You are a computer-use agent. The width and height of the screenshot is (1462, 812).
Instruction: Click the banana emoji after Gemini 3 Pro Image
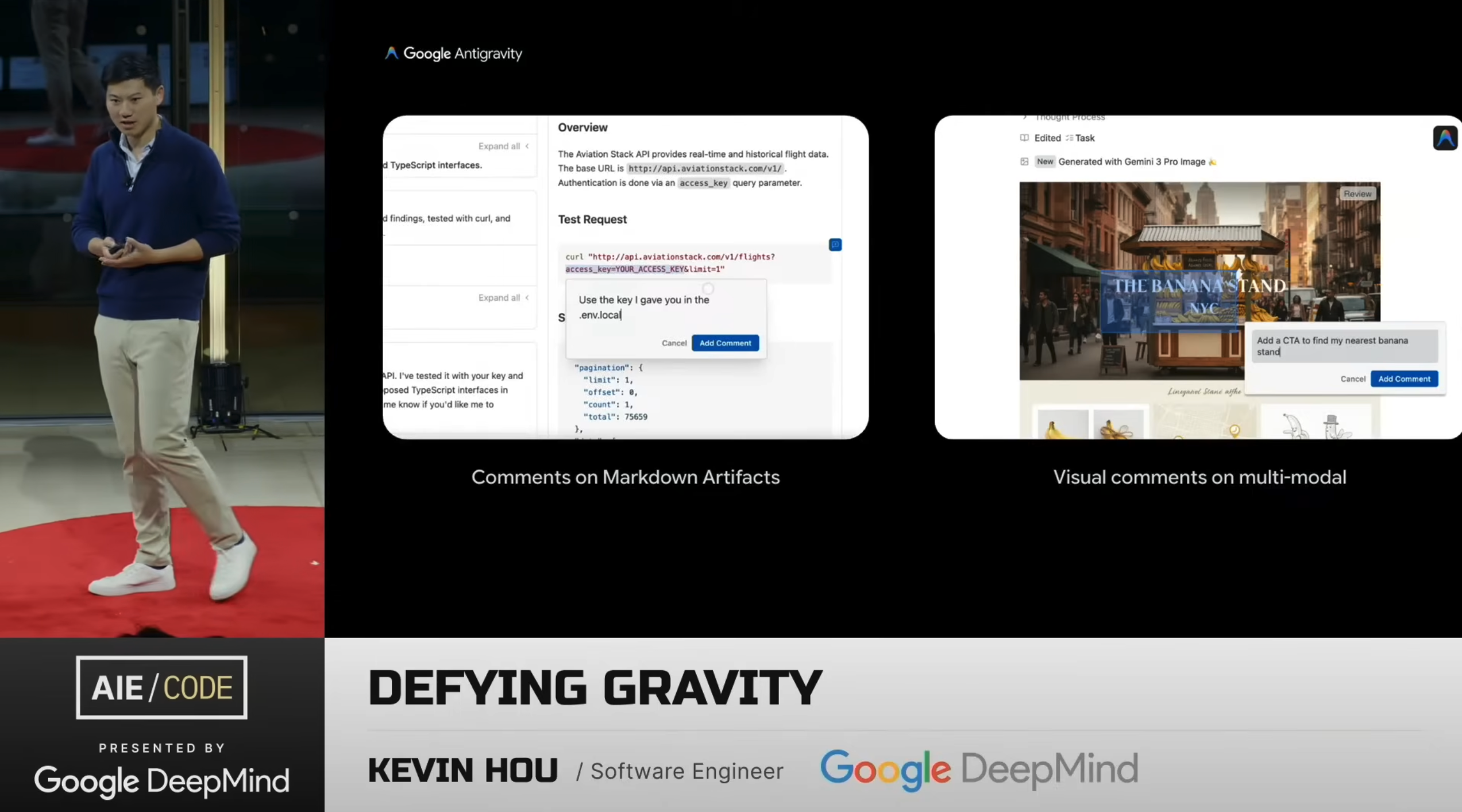click(x=1213, y=162)
